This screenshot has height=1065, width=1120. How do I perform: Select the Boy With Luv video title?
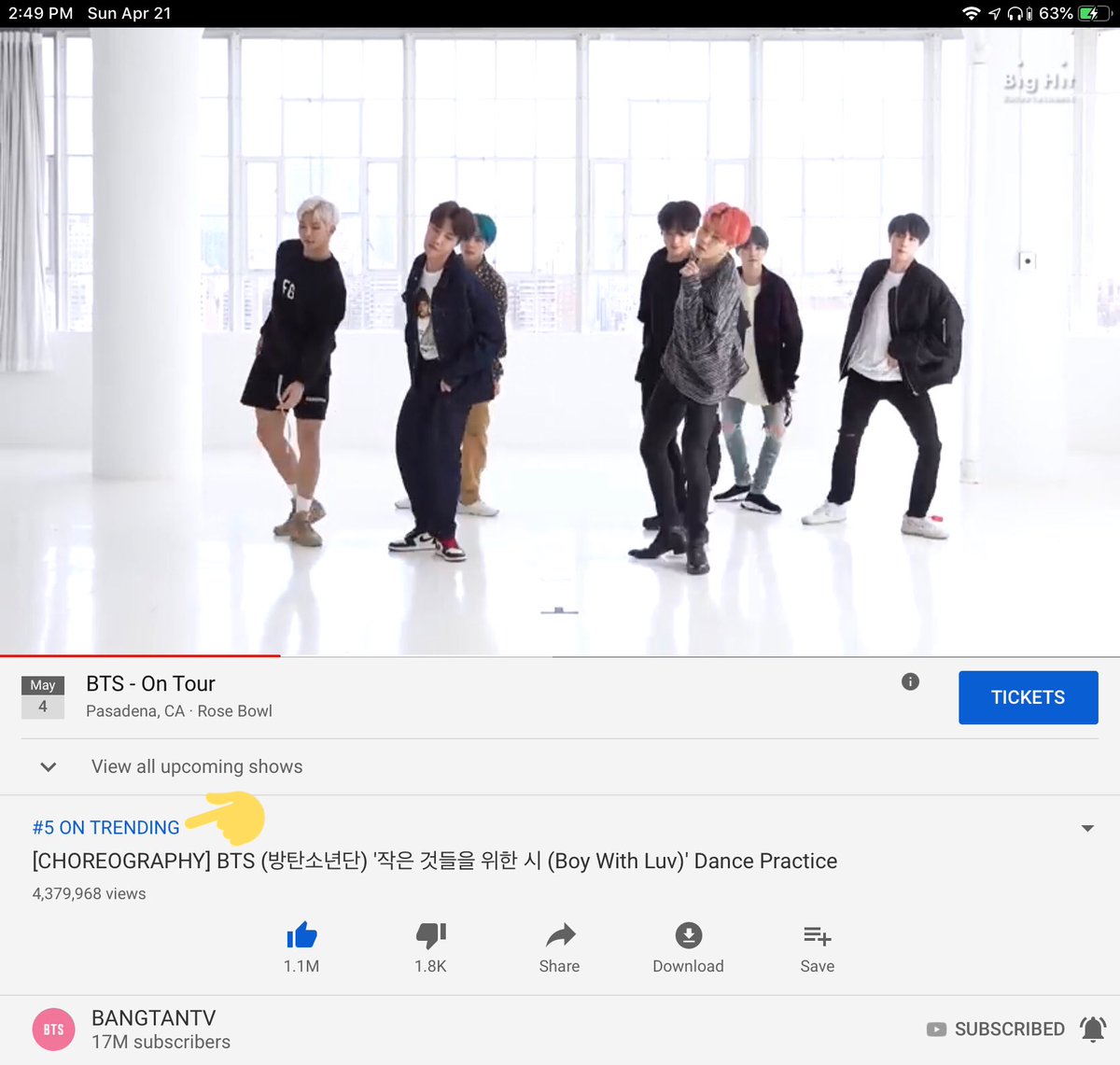(x=435, y=861)
